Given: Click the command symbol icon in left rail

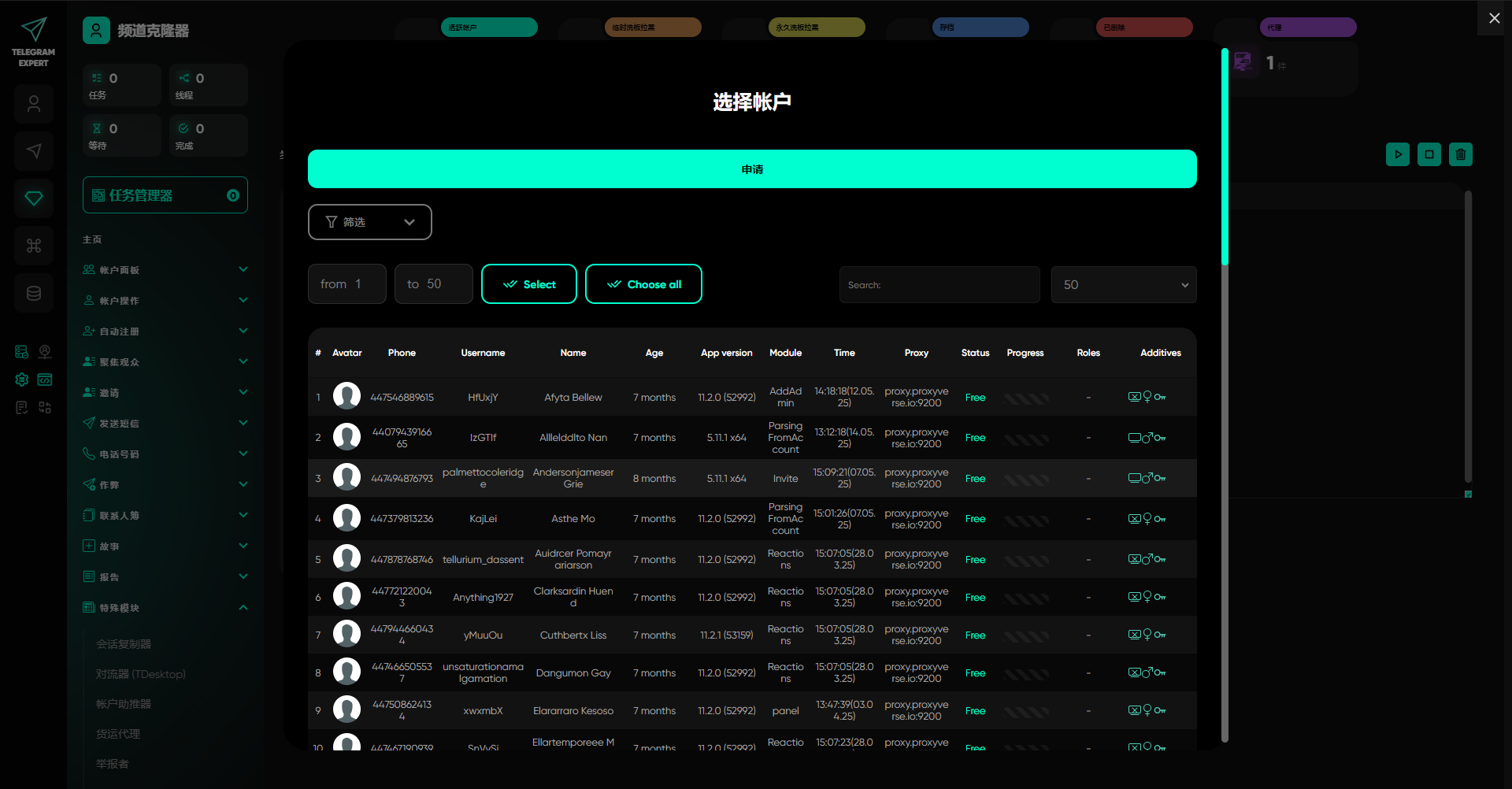Looking at the screenshot, I should click(34, 246).
